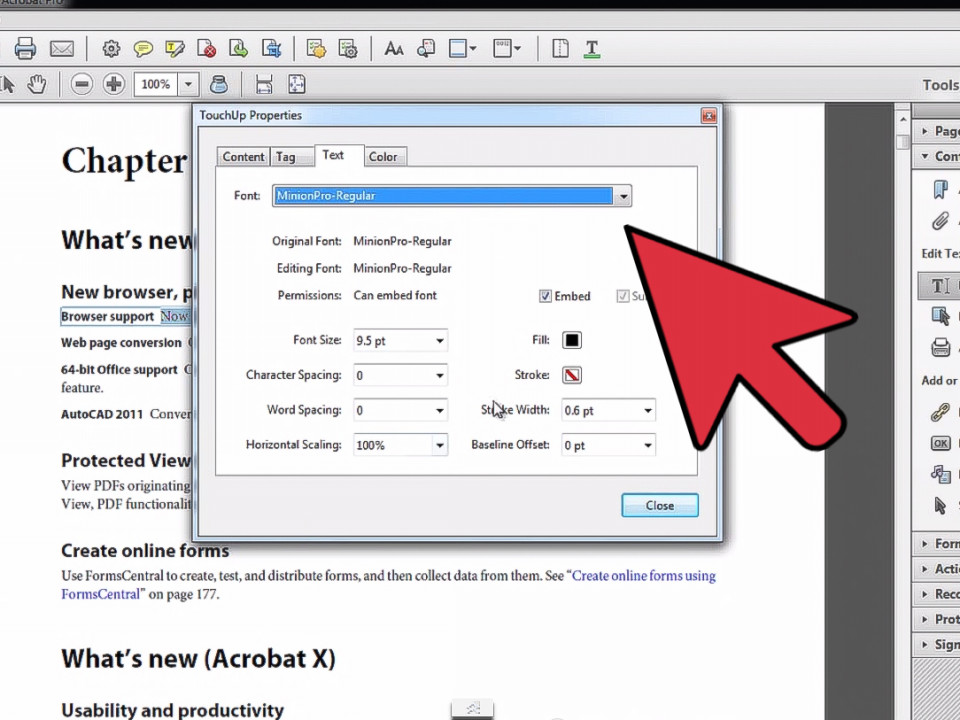Click the zoom in plus button
Viewport: 960px width, 720px height.
click(113, 85)
